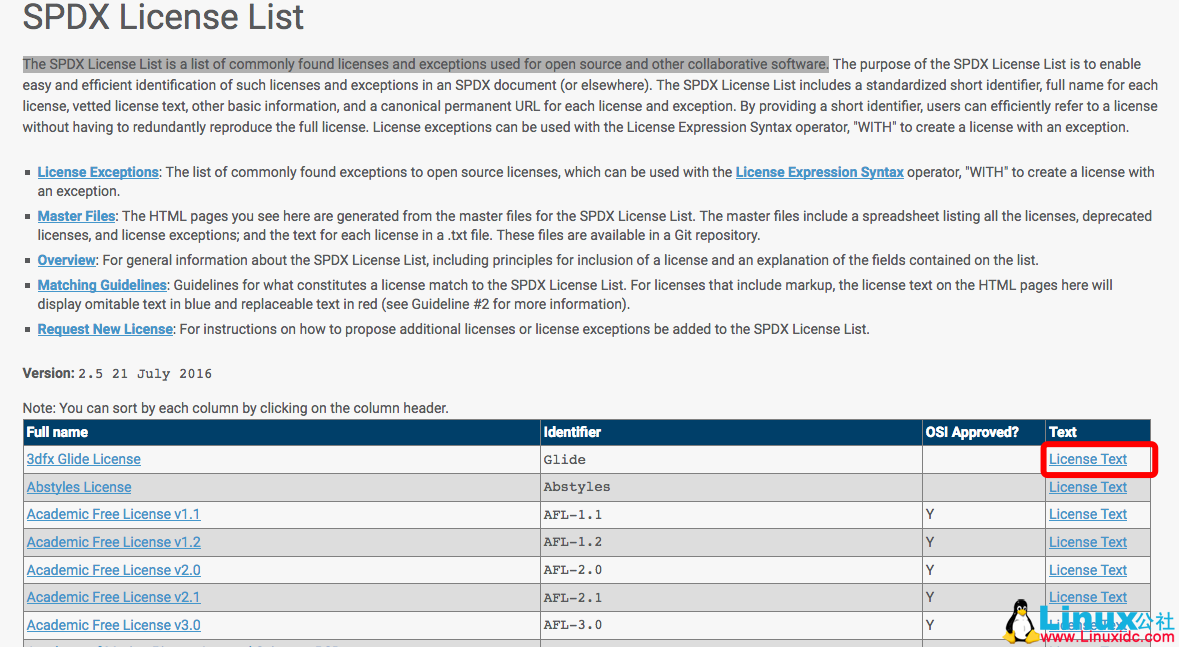
Task: Open 3dfx Glide License entry
Action: pos(83,459)
